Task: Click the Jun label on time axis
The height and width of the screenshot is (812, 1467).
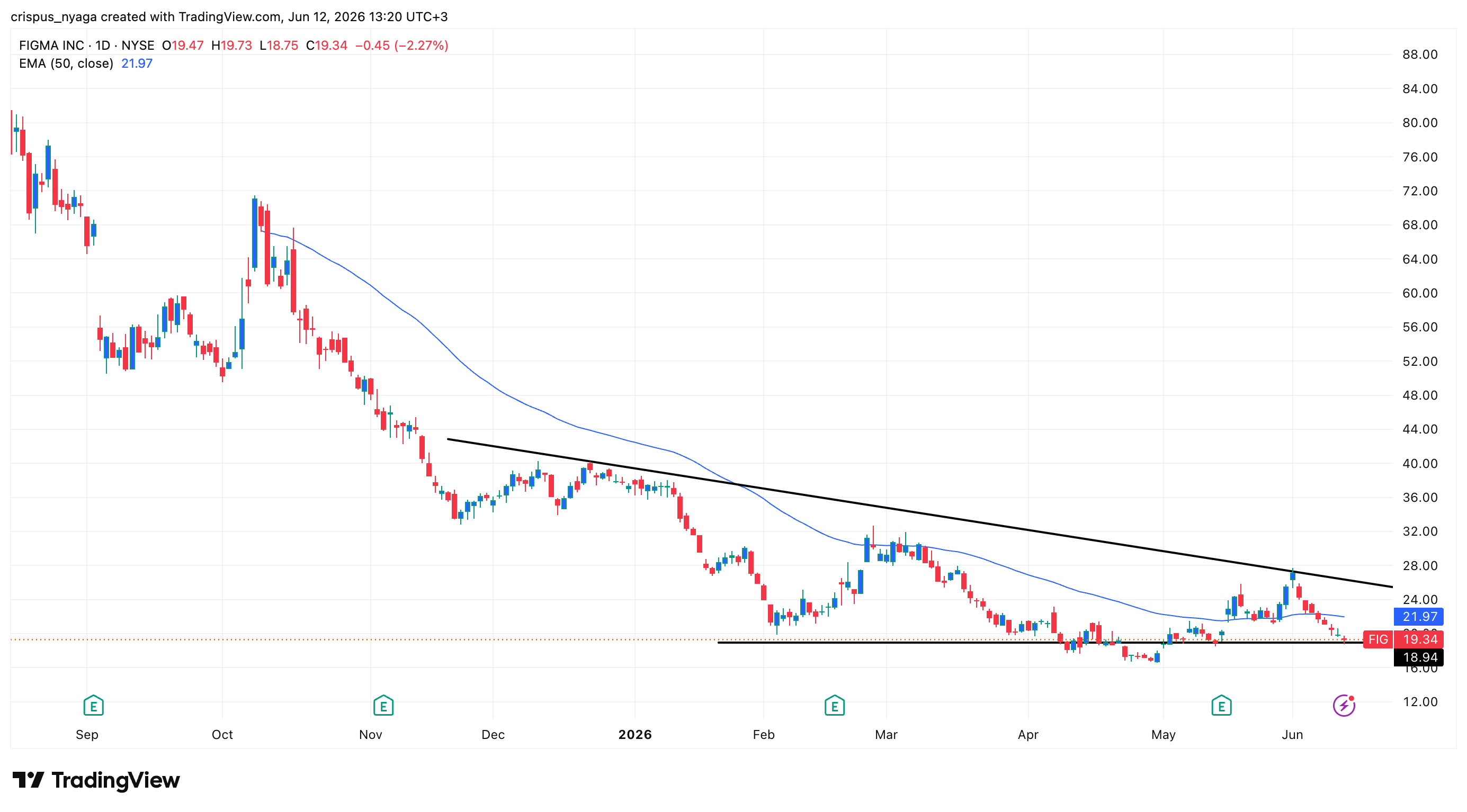Action: (x=1292, y=735)
